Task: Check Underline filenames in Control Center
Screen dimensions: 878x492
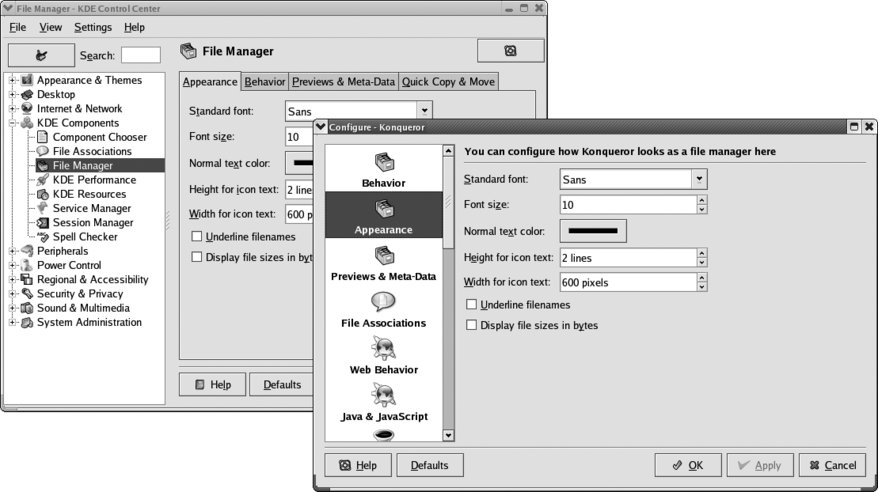Action: click(196, 237)
